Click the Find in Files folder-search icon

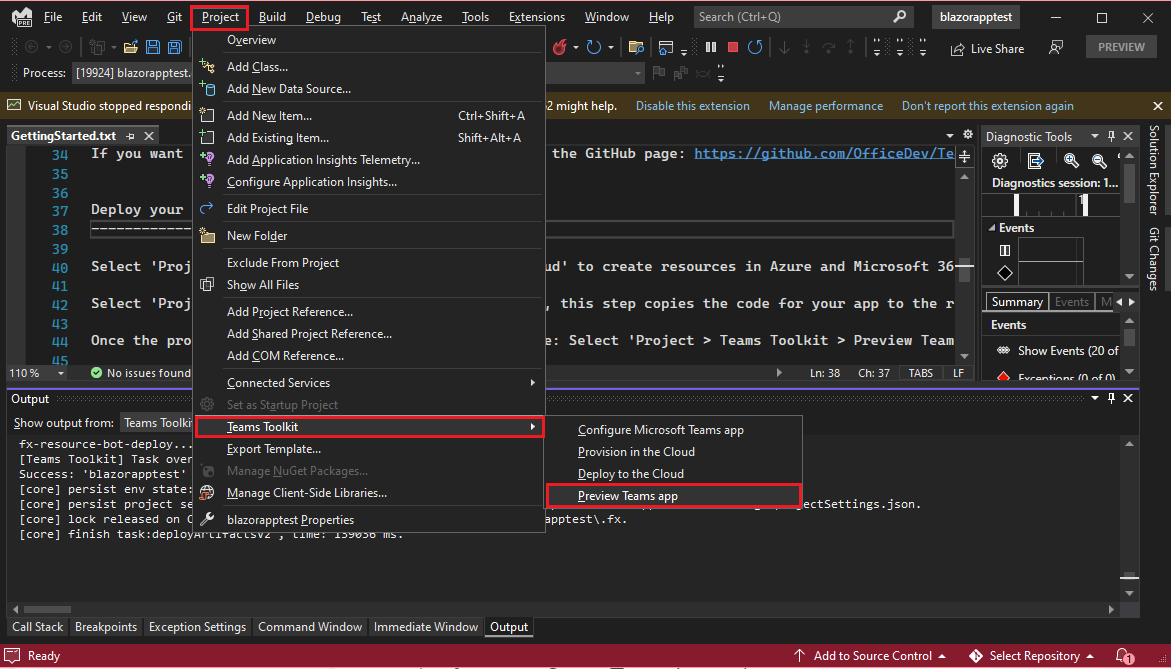636,48
